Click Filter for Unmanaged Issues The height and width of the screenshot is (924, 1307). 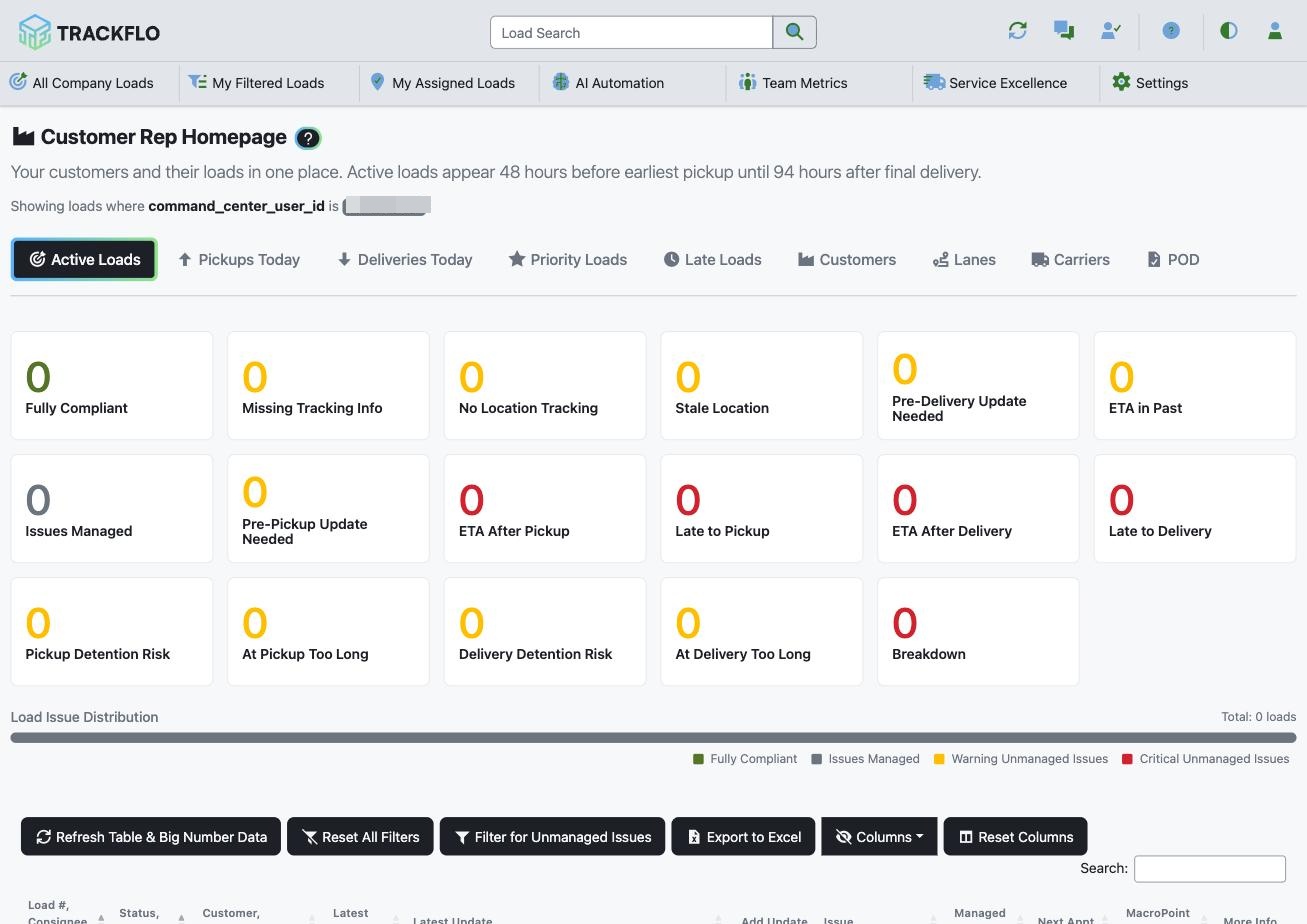[553, 836]
